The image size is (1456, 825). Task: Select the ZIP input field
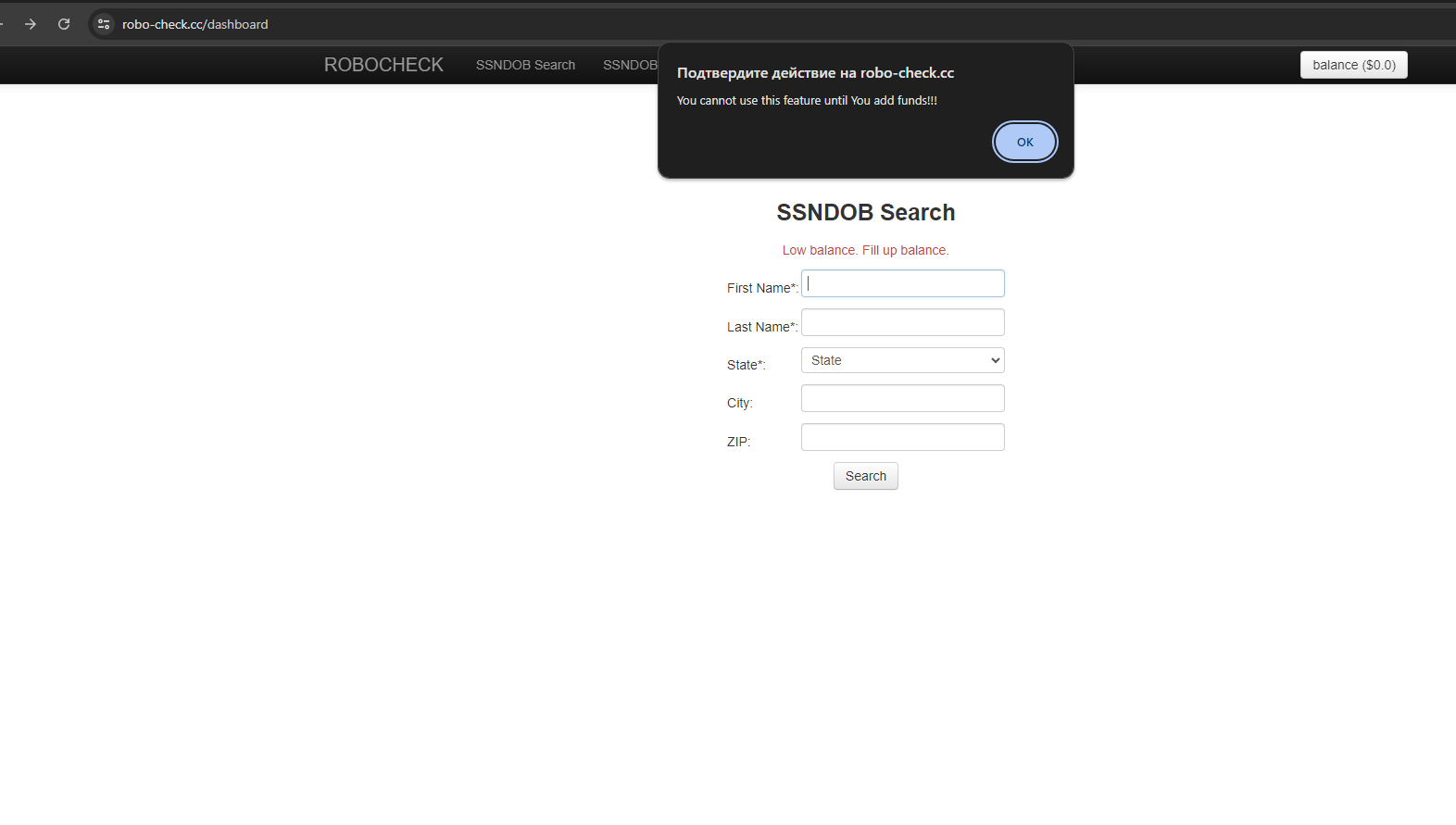tap(902, 437)
